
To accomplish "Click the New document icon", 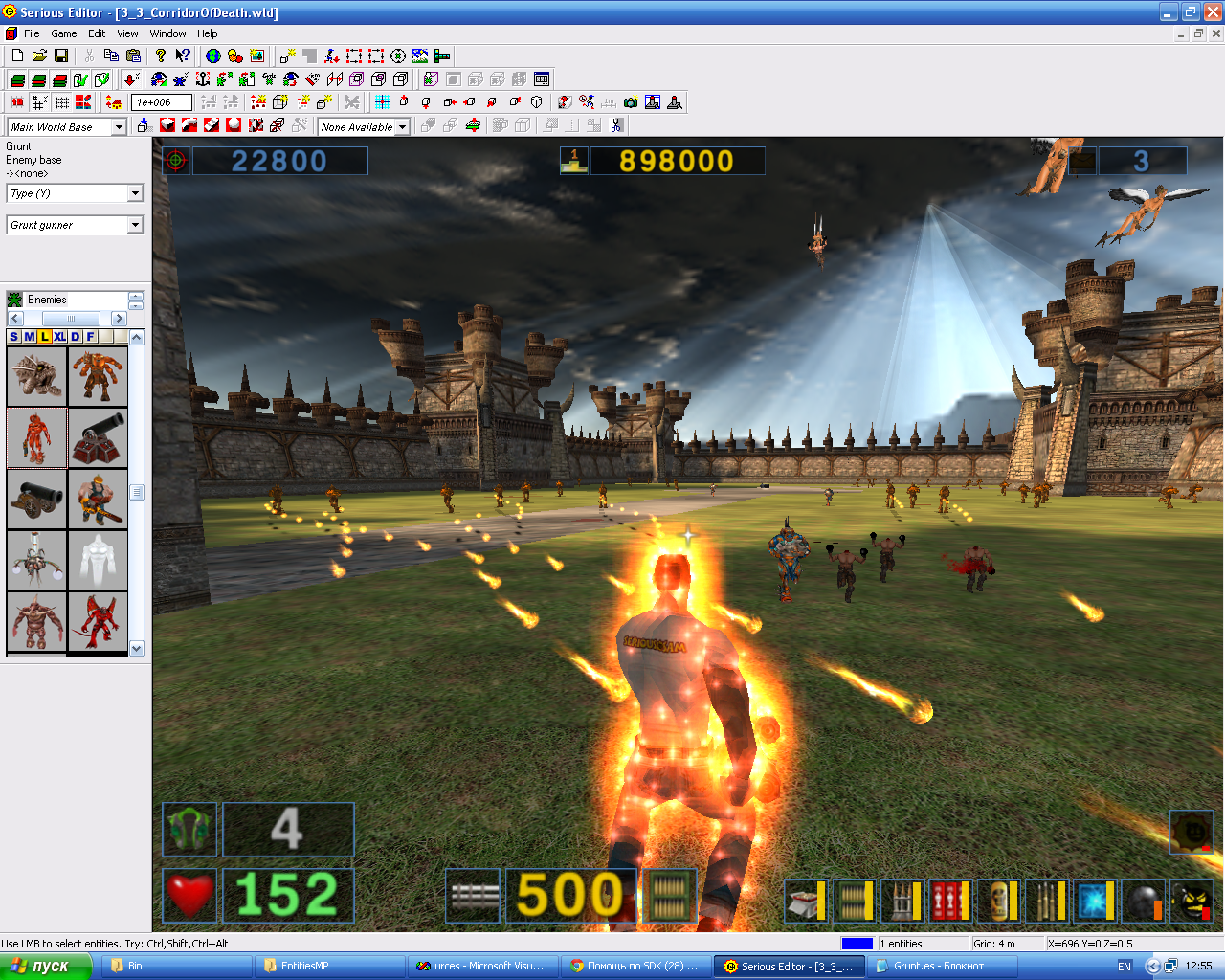I will pyautogui.click(x=17, y=56).
